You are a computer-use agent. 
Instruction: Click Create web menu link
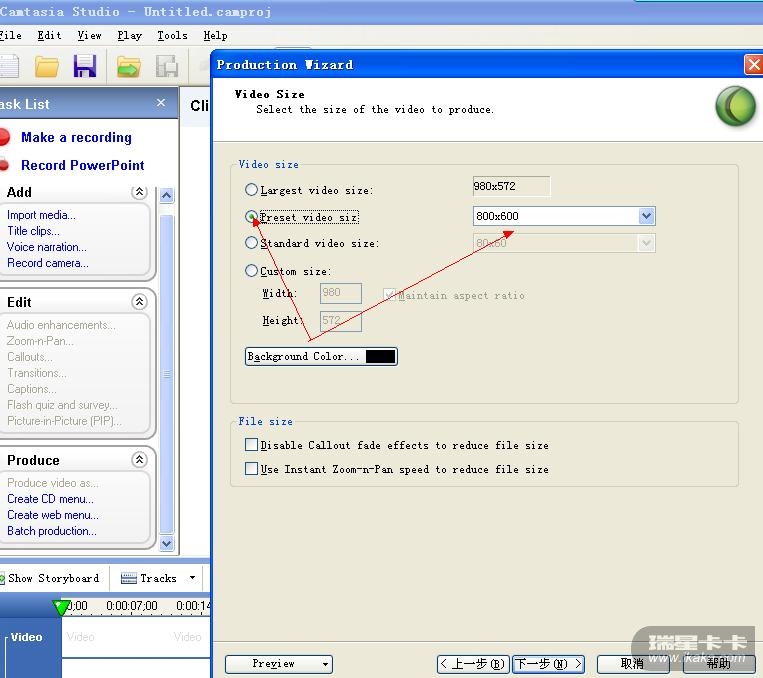53,515
